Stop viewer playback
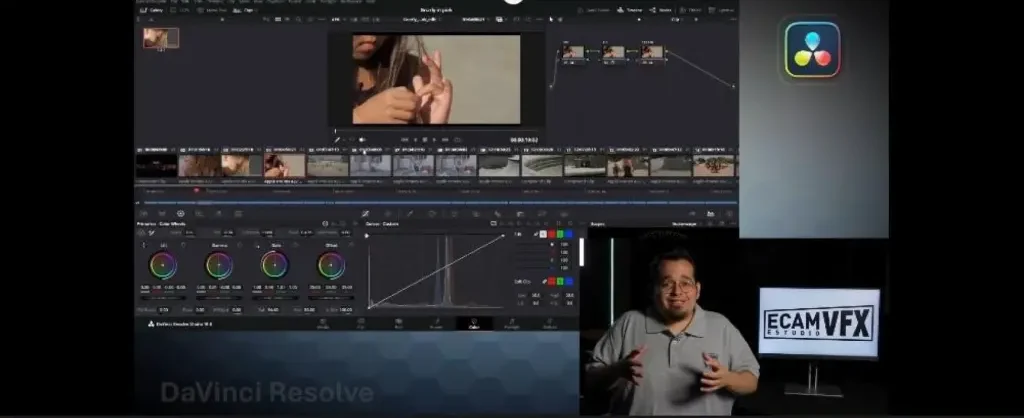This screenshot has width=1024, height=418. coord(424,140)
